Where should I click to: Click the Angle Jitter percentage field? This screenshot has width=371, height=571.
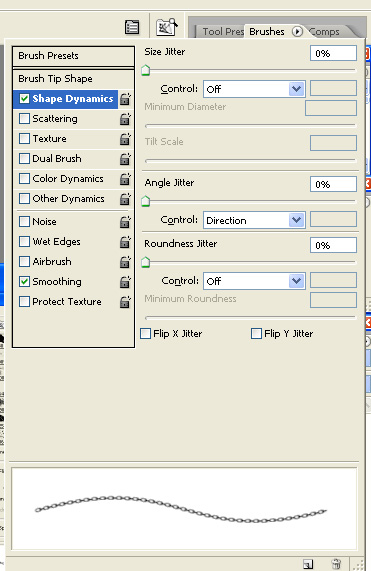(x=333, y=184)
